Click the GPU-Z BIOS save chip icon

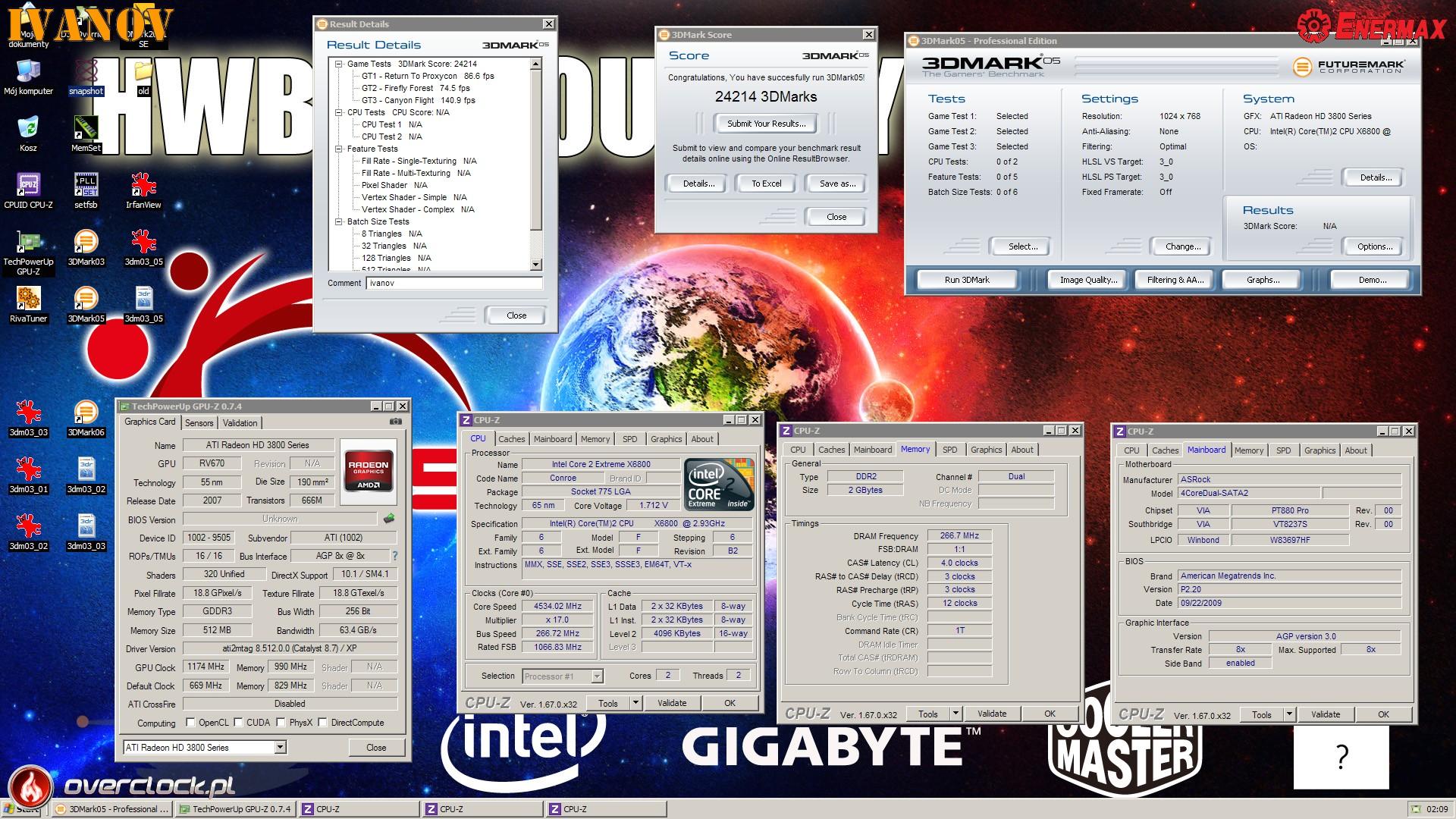click(x=389, y=519)
